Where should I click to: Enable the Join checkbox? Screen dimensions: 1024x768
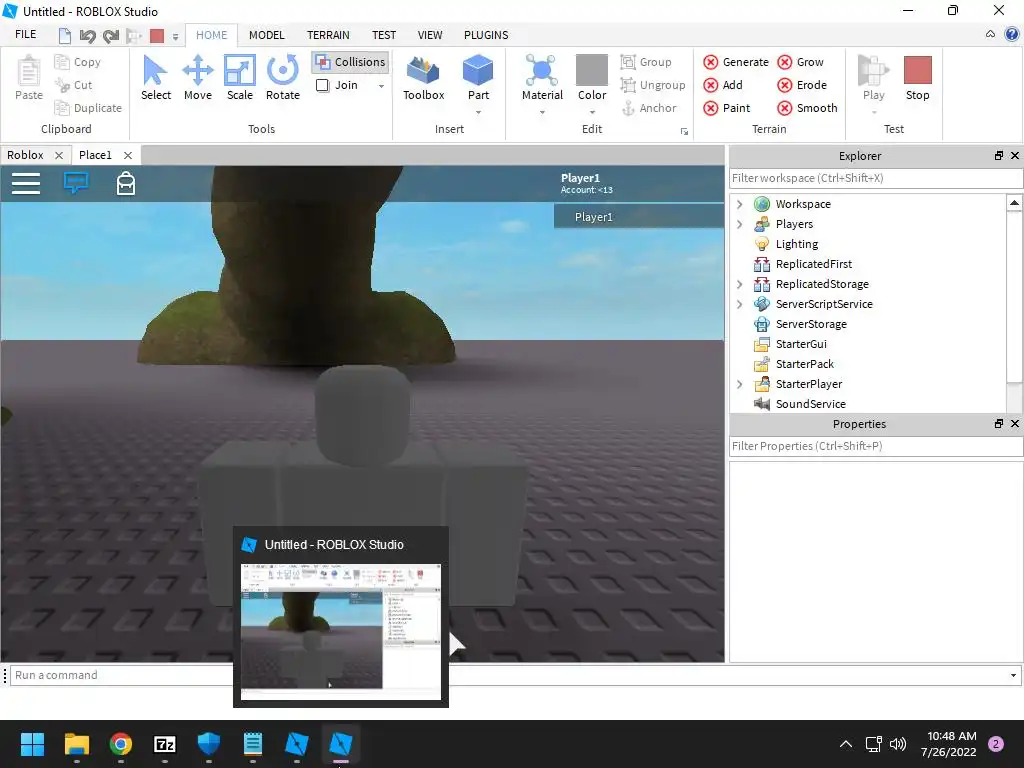[323, 85]
